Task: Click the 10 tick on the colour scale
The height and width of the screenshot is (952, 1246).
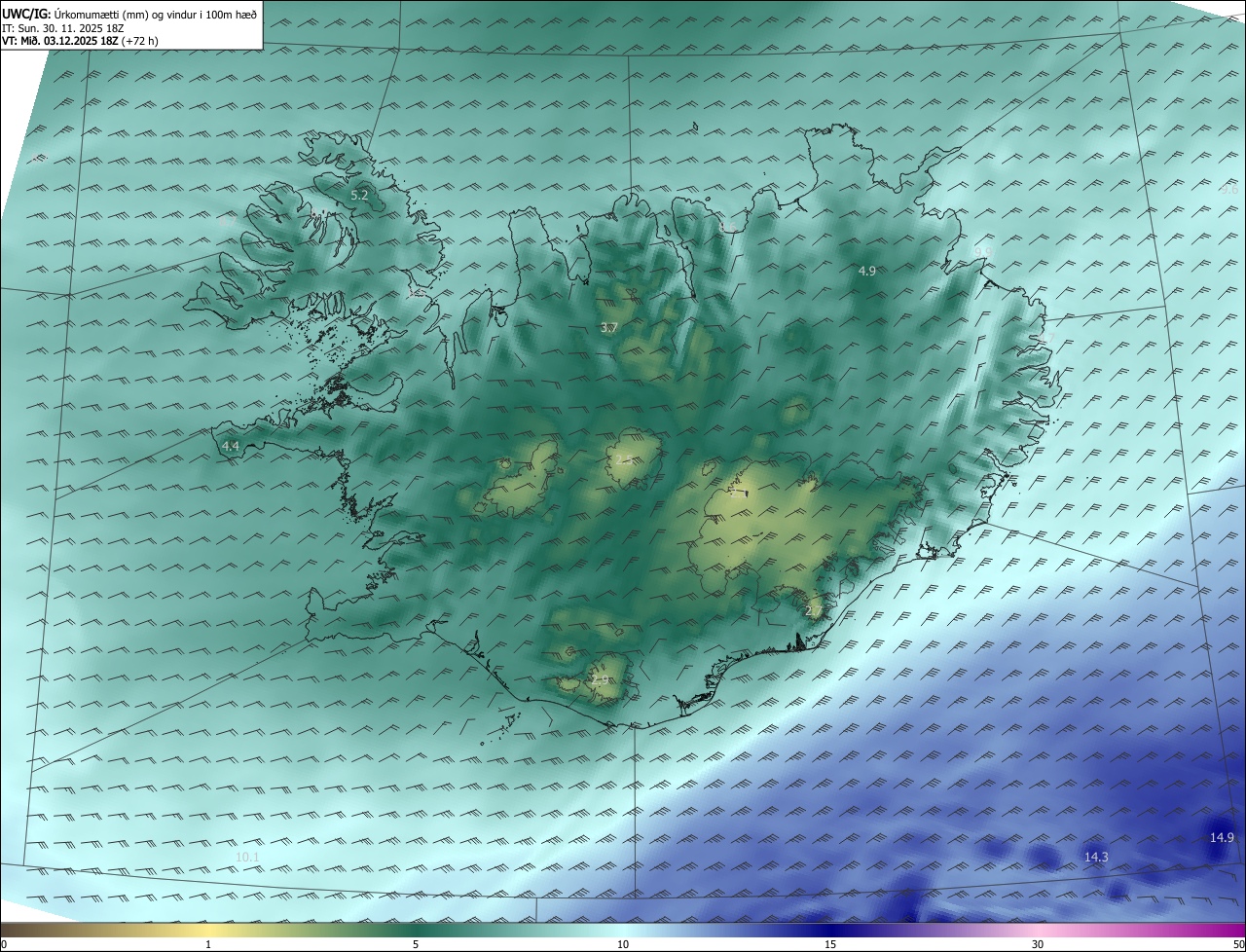Action: (x=623, y=944)
